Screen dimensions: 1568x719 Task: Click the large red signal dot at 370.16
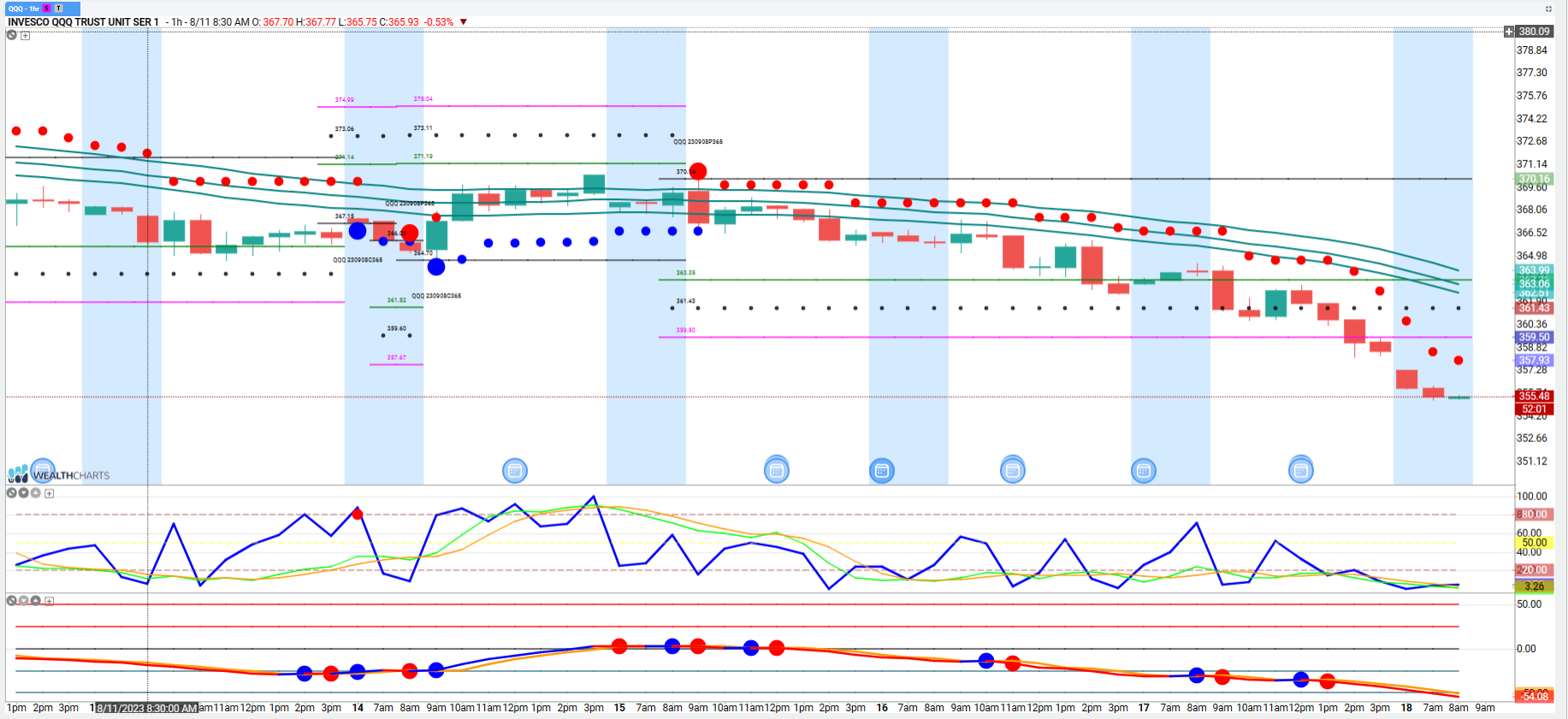click(x=698, y=171)
